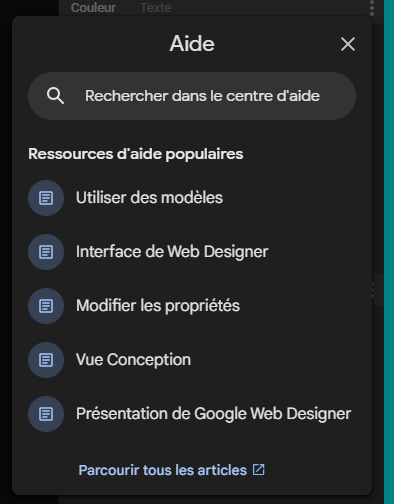Image resolution: width=394 pixels, height=504 pixels.
Task: Click the magnifying glass search icon
Action: [x=55, y=96]
